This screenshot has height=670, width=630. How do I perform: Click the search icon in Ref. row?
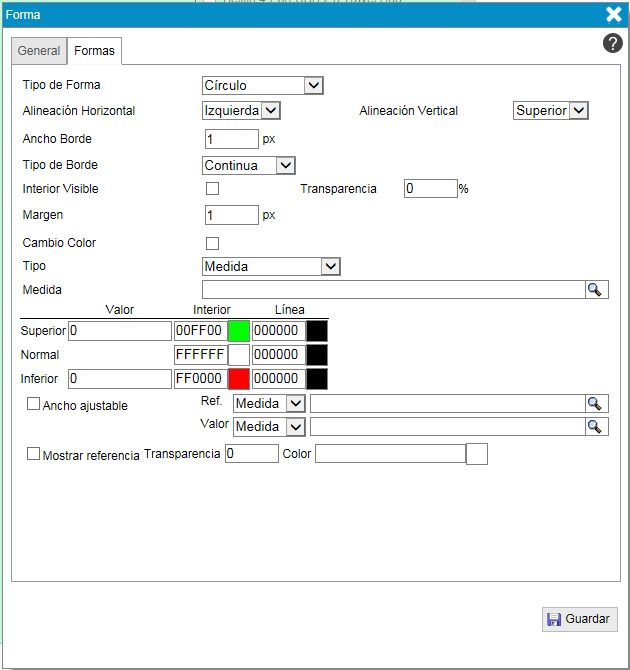[595, 403]
